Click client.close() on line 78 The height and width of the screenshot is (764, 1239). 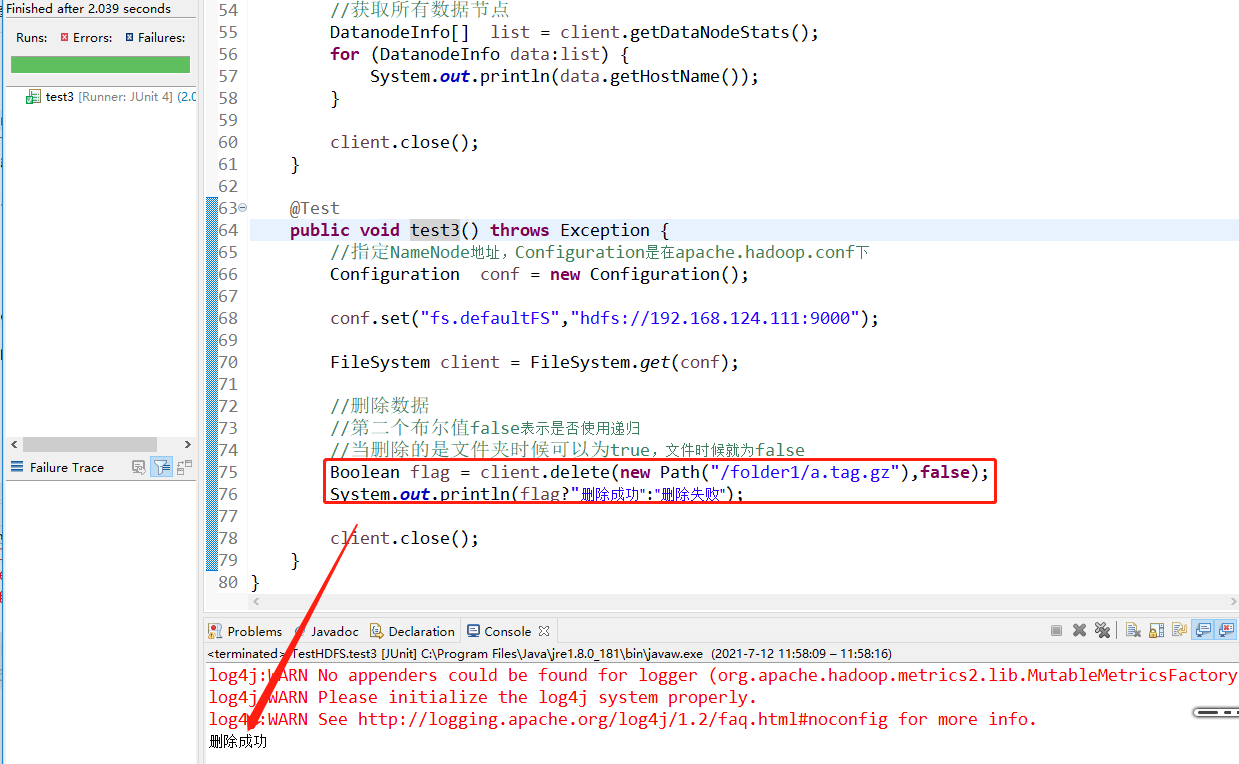click(x=405, y=538)
